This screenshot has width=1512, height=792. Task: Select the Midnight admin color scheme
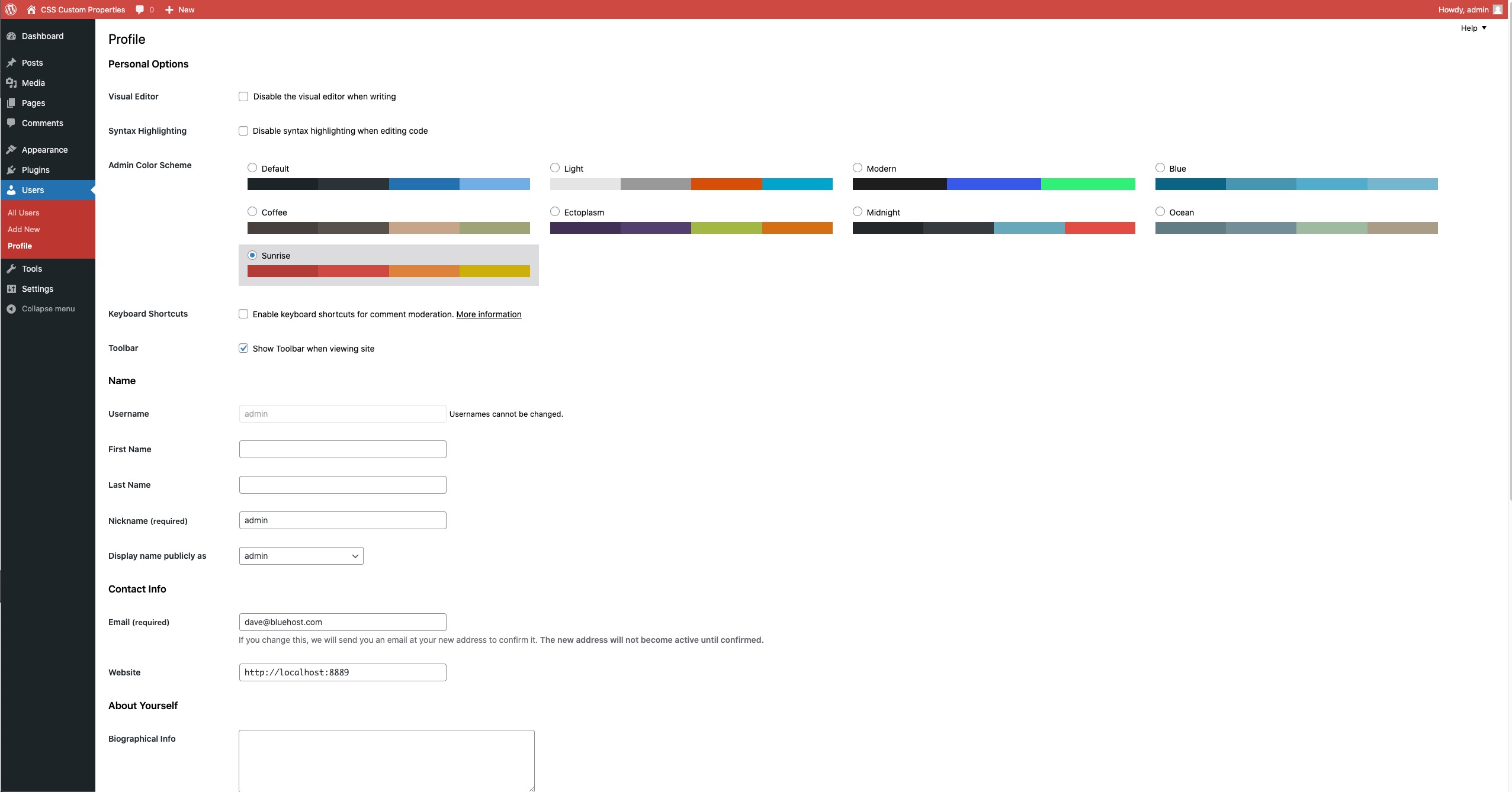pos(857,211)
